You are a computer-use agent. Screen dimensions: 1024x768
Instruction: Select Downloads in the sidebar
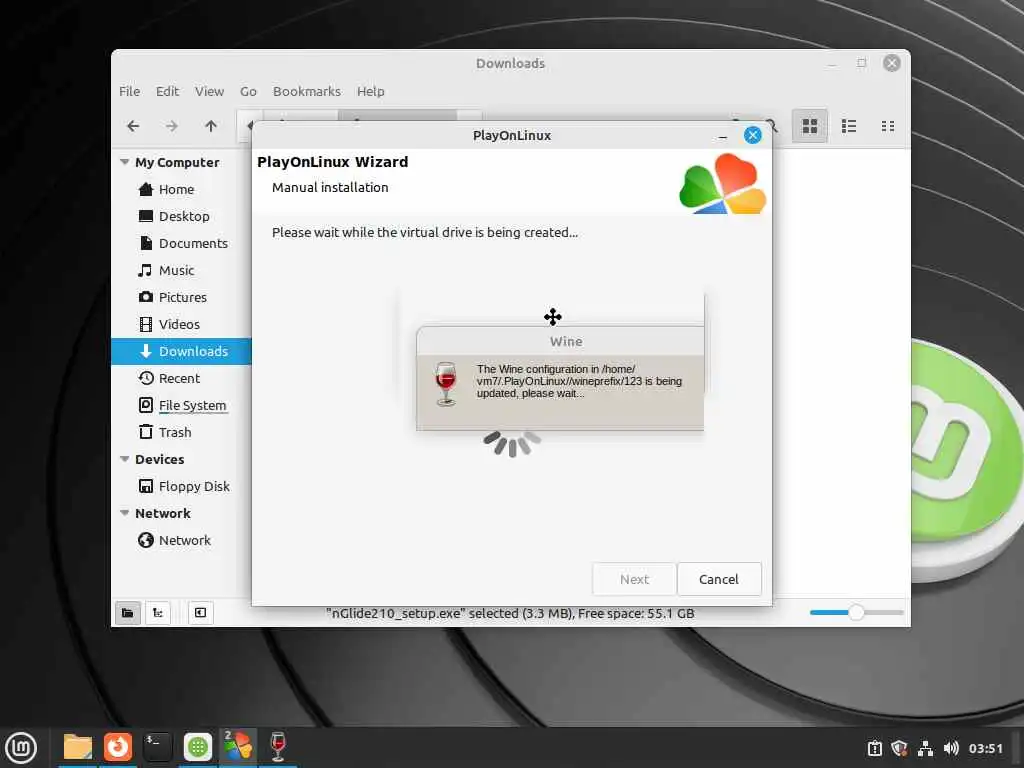(181, 351)
